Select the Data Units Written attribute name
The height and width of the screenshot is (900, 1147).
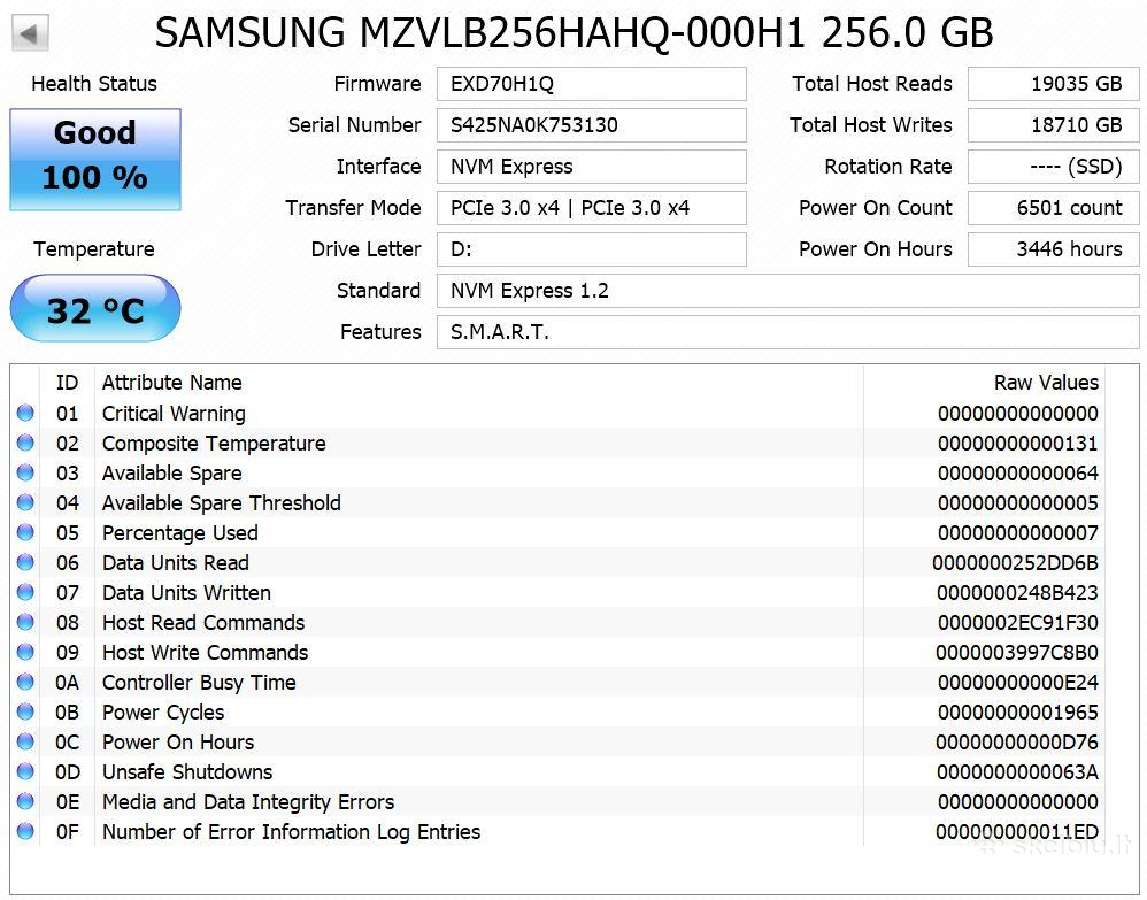pyautogui.click(x=187, y=593)
